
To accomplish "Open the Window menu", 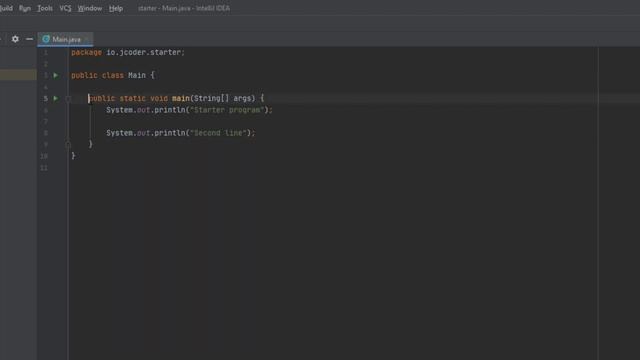I will click(90, 8).
